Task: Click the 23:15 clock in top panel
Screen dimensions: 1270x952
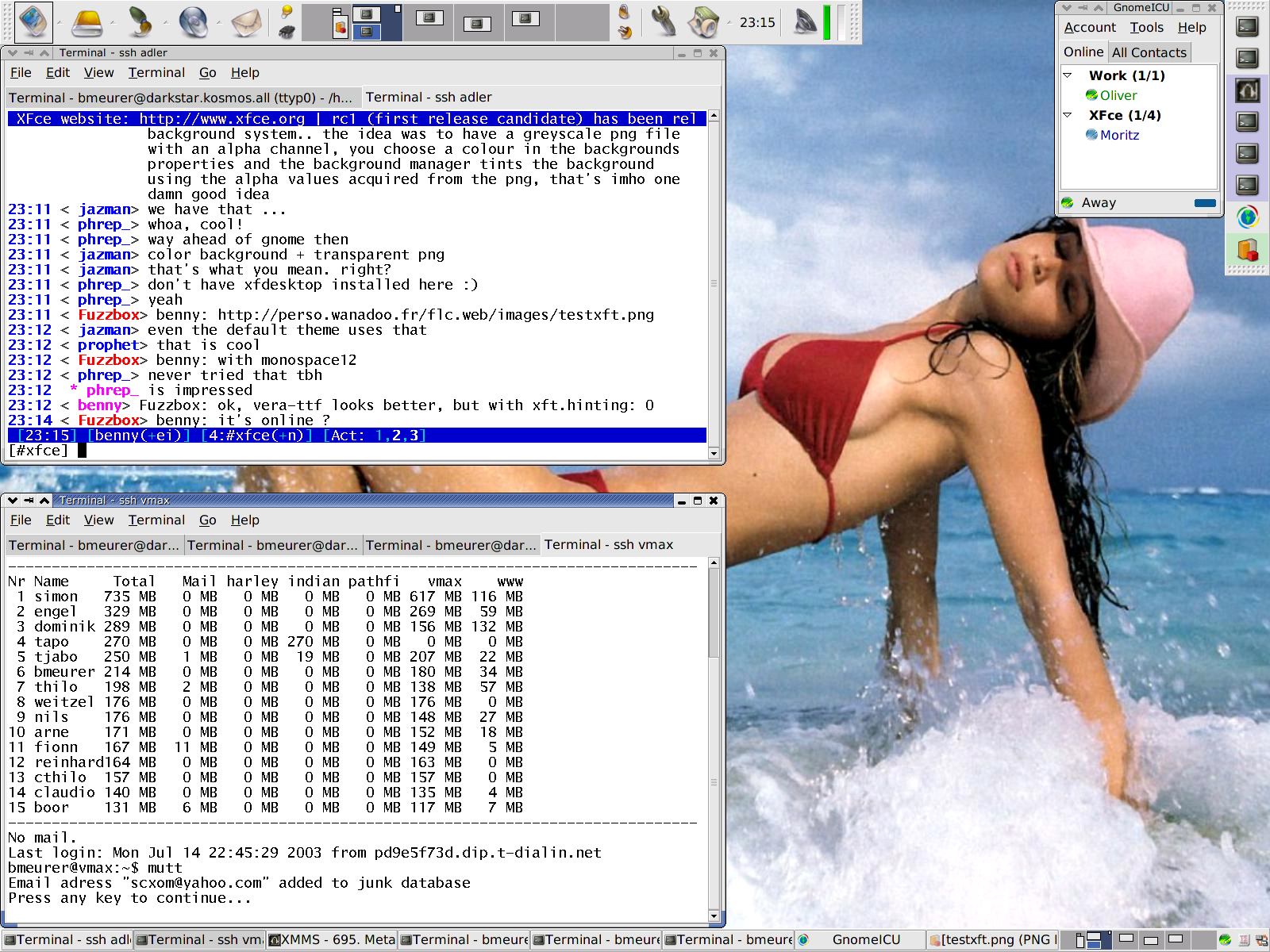Action: click(x=757, y=22)
